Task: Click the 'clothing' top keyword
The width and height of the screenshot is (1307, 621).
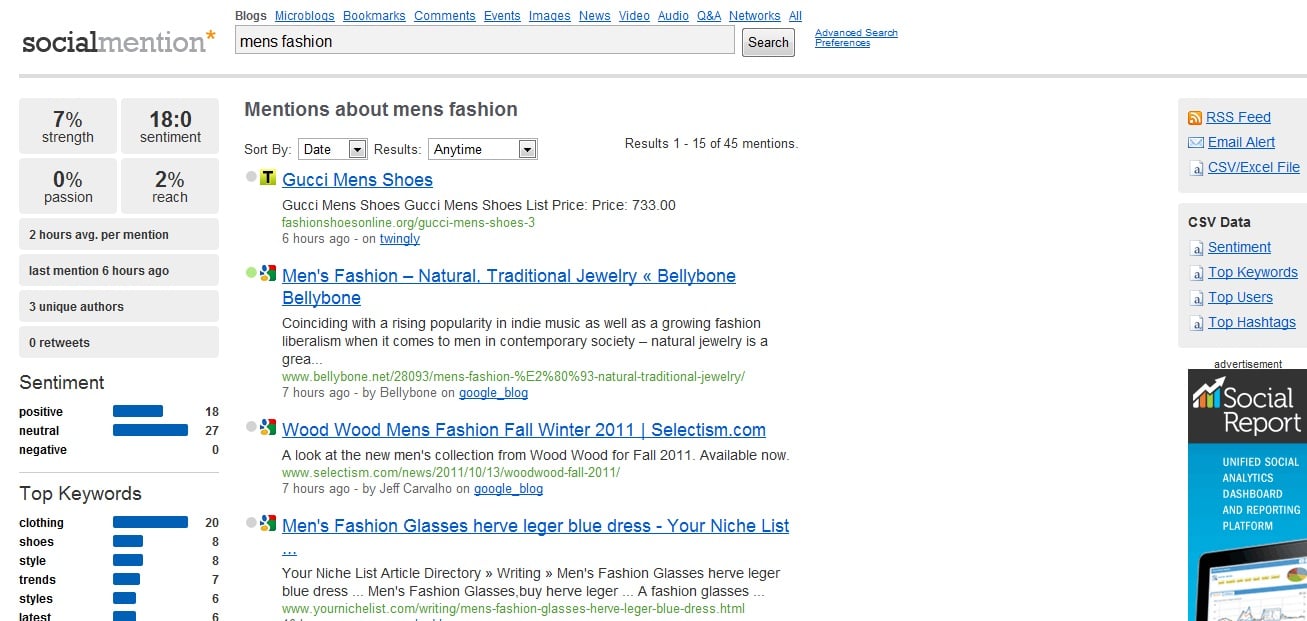Action: (41, 523)
